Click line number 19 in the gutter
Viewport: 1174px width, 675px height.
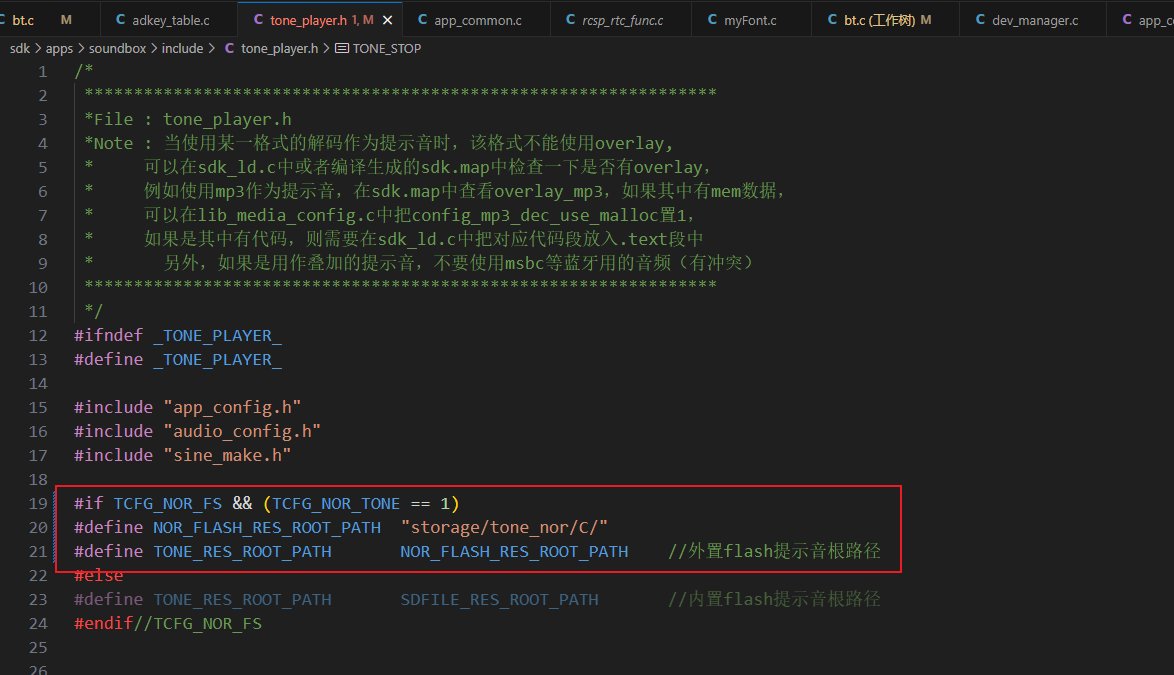(38, 504)
